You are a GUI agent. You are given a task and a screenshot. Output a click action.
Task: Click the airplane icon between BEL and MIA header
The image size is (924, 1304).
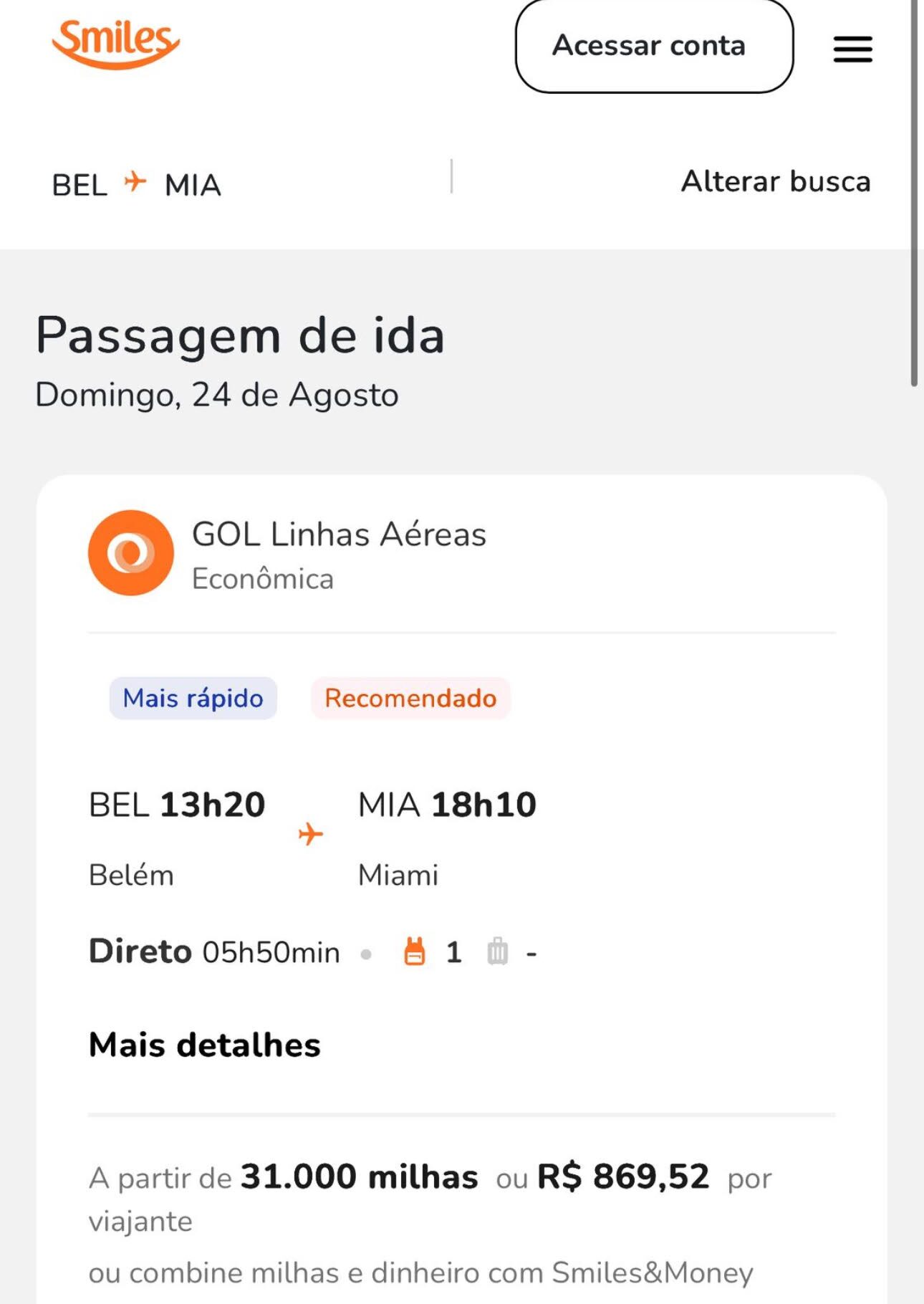tap(135, 181)
